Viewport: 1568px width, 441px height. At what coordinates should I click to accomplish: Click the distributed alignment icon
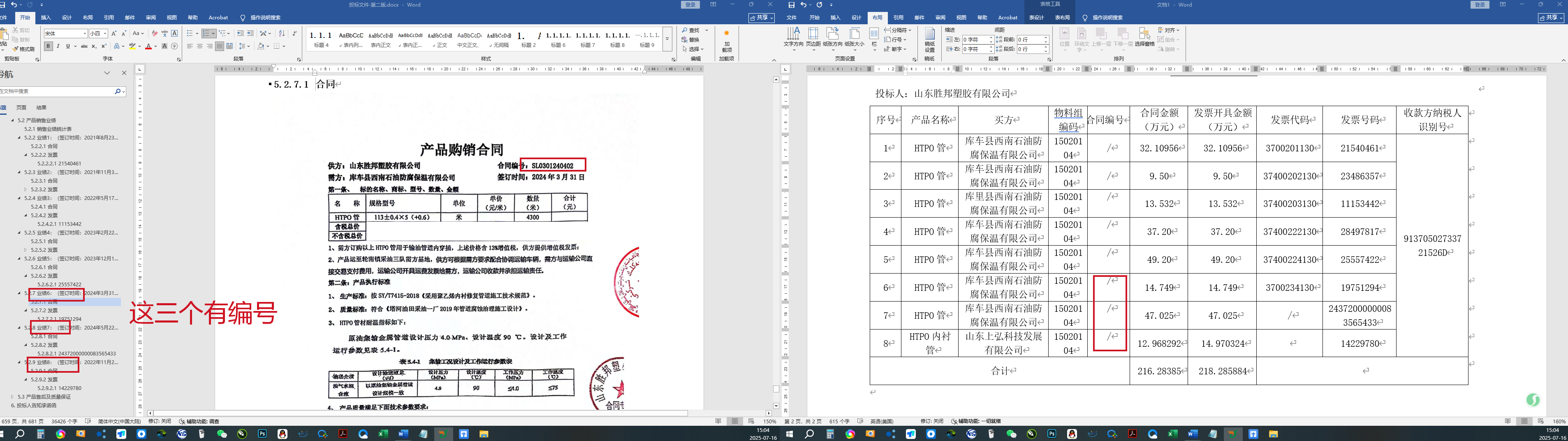(229, 46)
